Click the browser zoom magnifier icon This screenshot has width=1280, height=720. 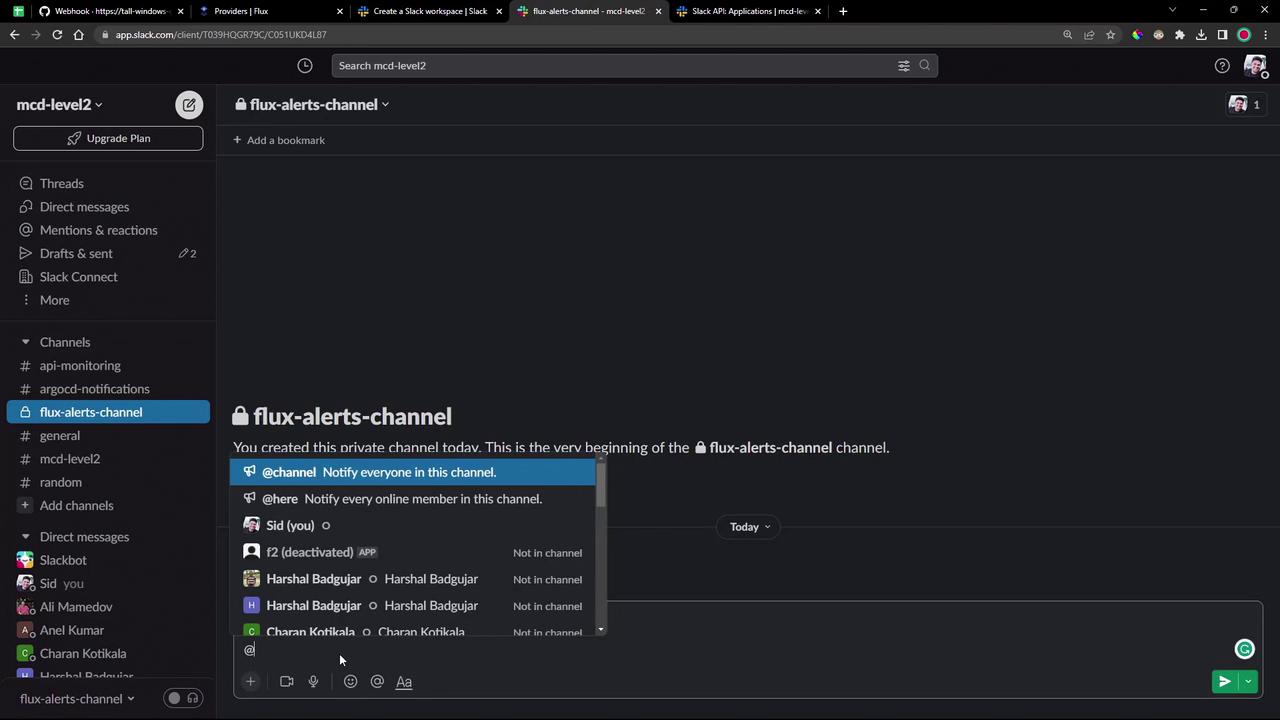[1068, 35]
